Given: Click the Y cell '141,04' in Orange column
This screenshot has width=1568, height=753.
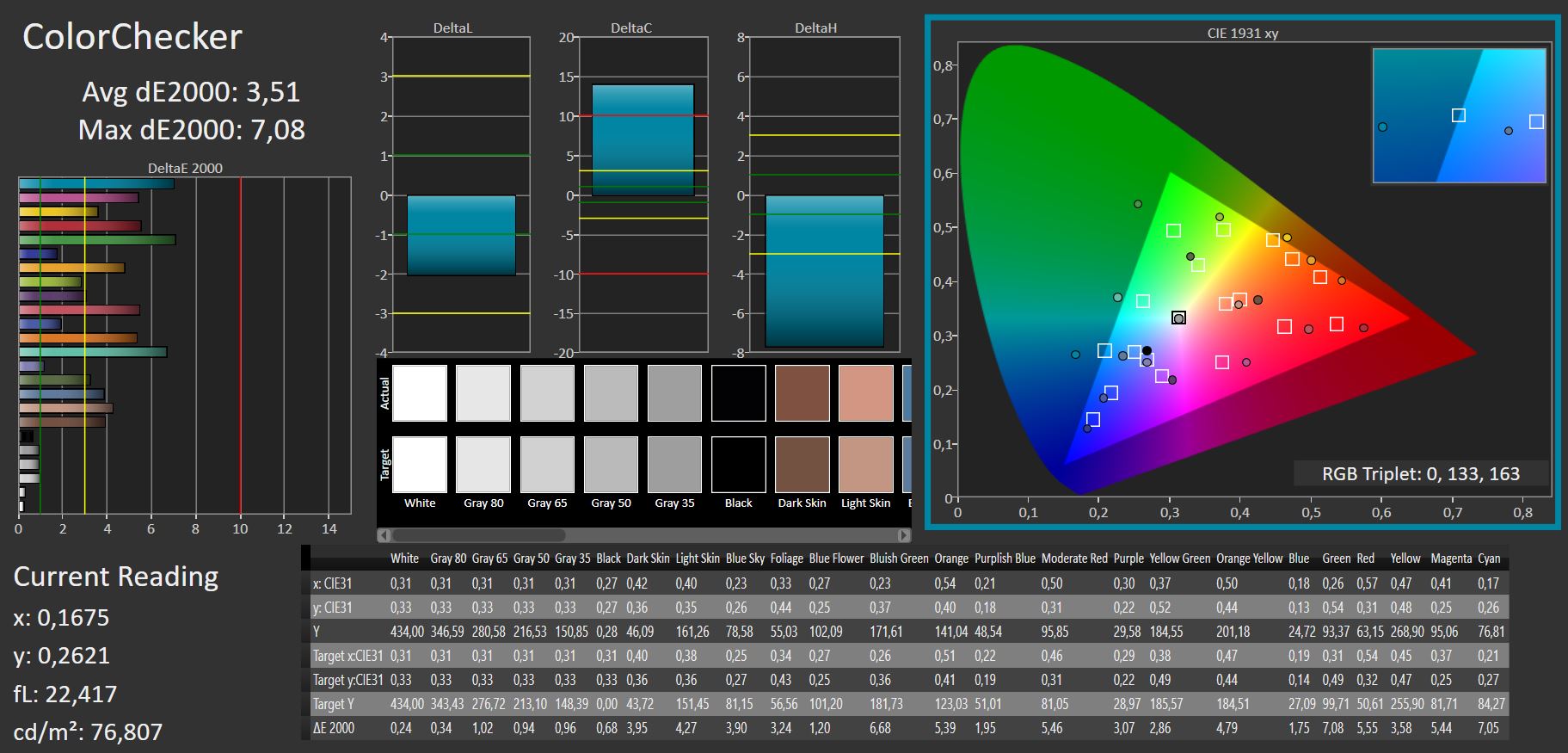Looking at the screenshot, I should point(950,632).
